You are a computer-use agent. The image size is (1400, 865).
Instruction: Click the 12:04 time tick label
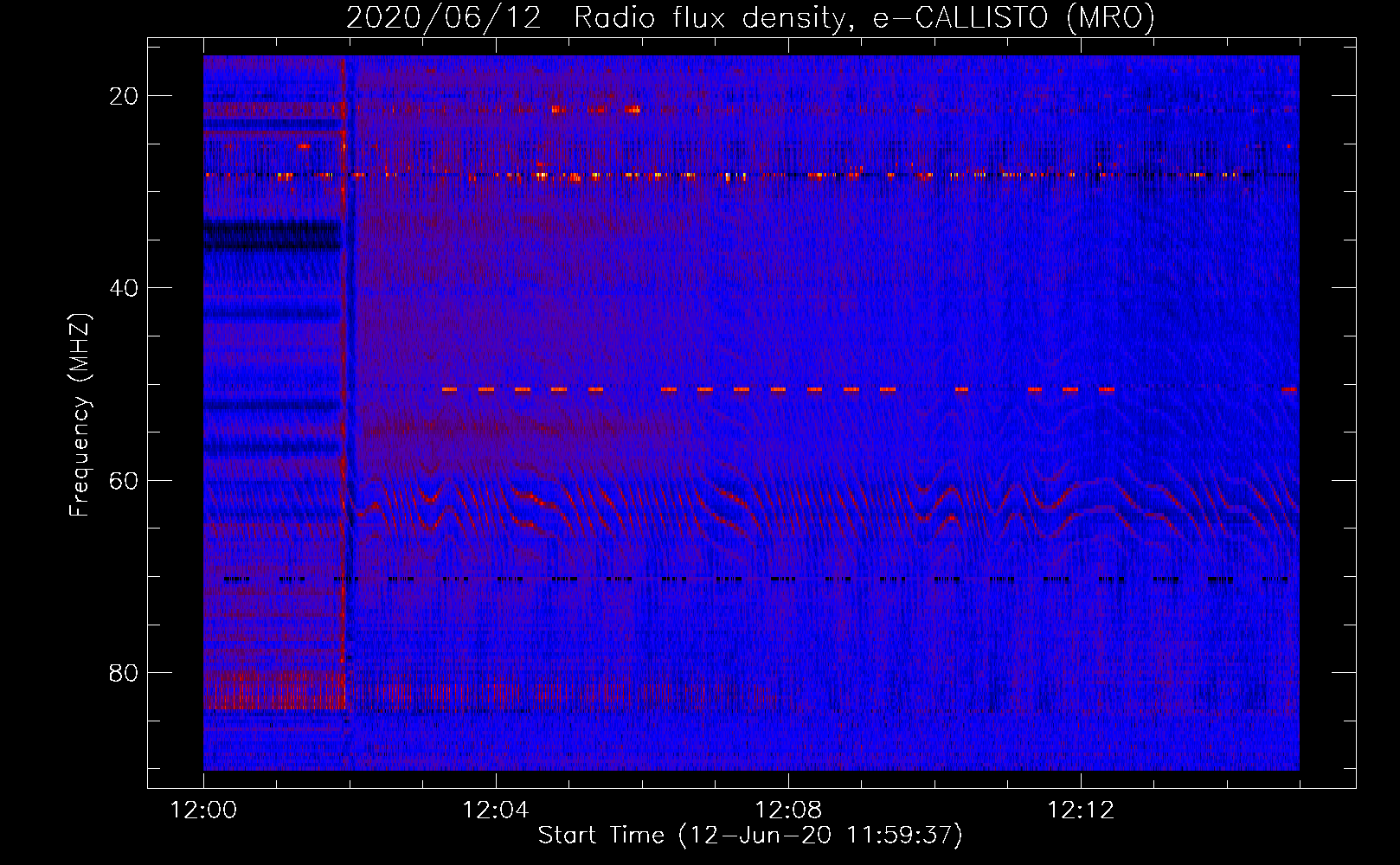(495, 811)
